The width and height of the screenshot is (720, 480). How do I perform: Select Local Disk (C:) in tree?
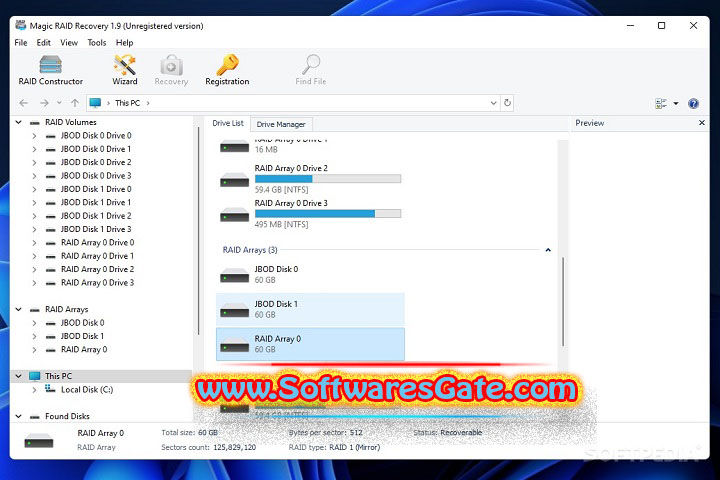(x=87, y=390)
